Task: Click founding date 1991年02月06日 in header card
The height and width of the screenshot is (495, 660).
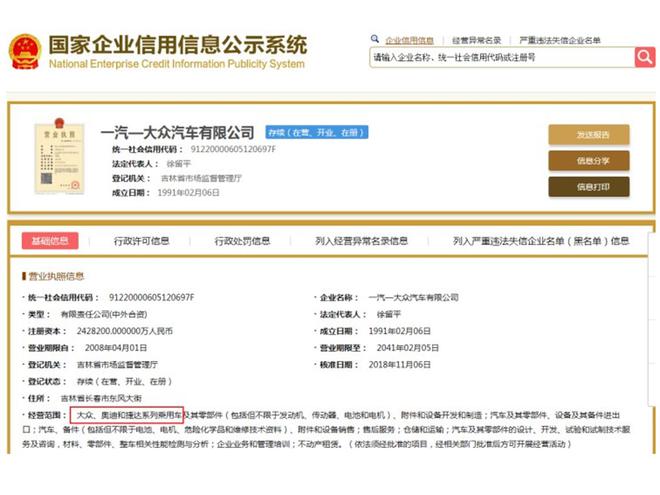Action: (188, 193)
